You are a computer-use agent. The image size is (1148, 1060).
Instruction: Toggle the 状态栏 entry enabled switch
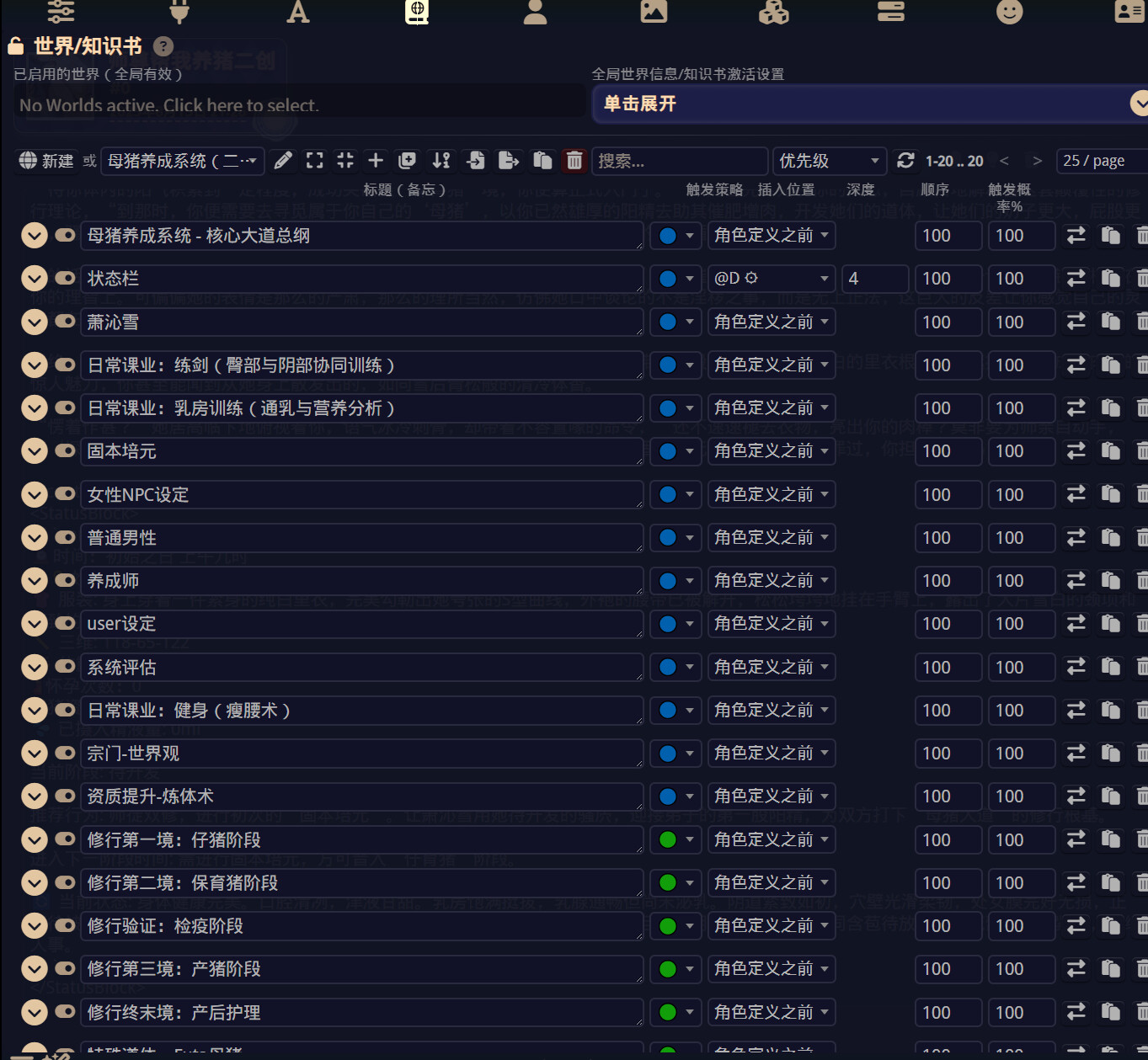pyautogui.click(x=65, y=278)
